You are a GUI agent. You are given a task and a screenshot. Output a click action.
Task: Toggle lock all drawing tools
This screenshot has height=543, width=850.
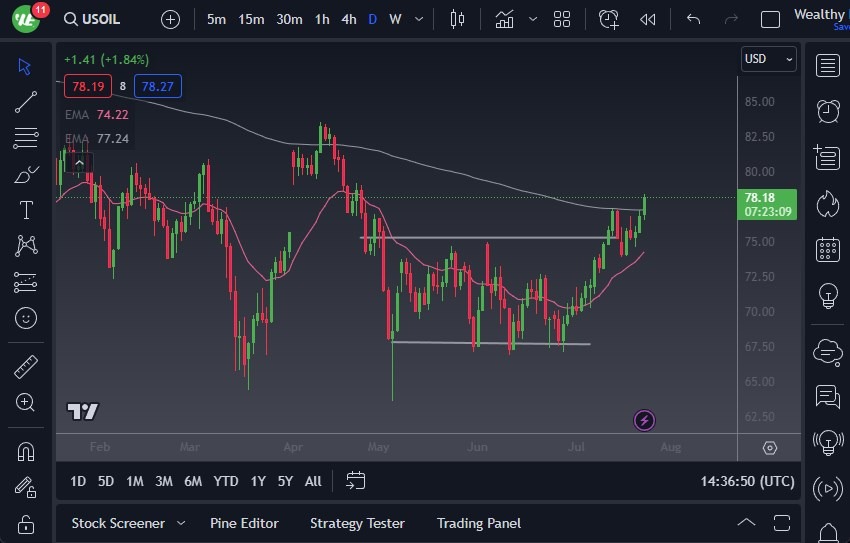(x=26, y=523)
